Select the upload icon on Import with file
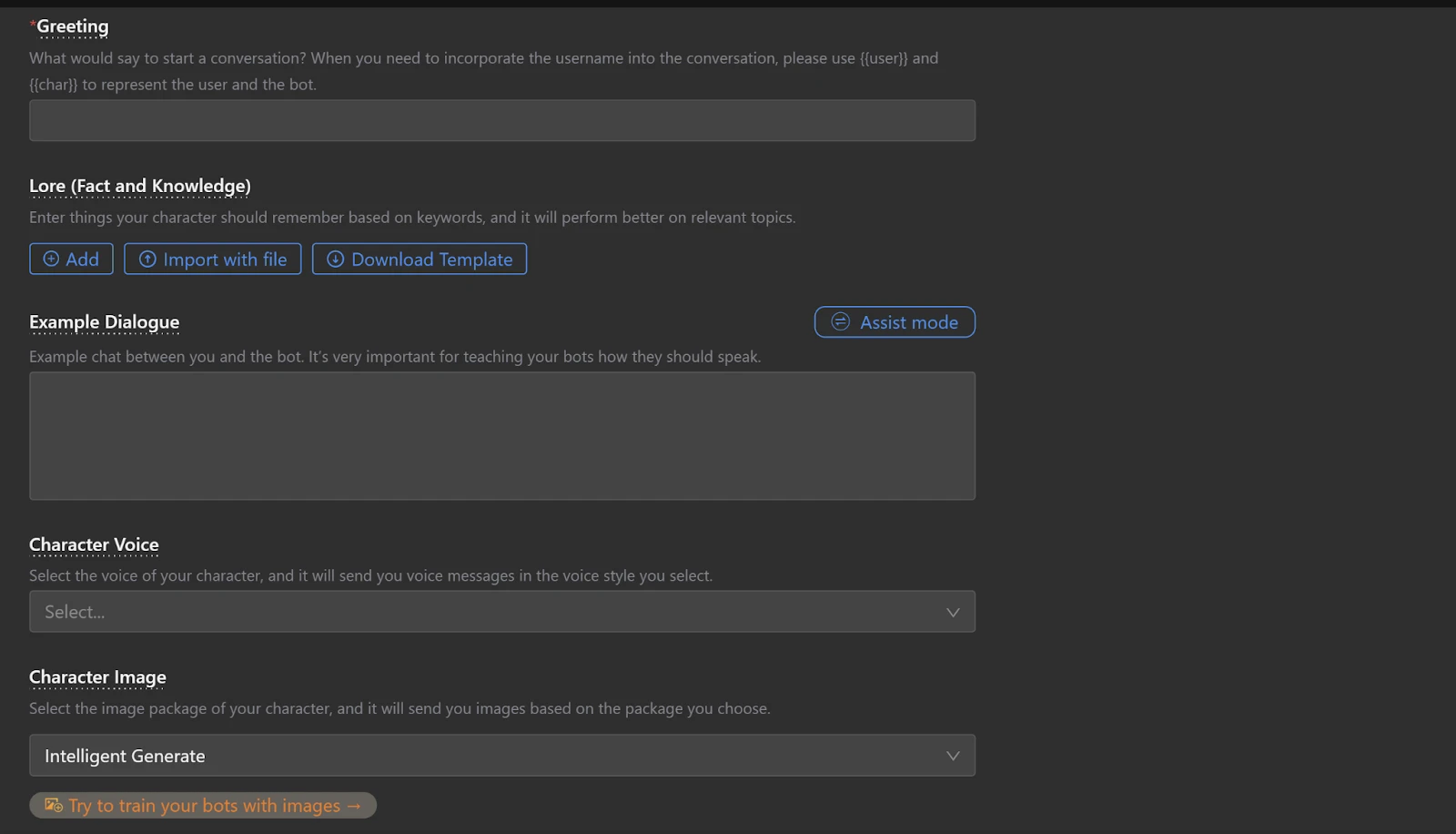Image resolution: width=1456 pixels, height=834 pixels. click(147, 259)
